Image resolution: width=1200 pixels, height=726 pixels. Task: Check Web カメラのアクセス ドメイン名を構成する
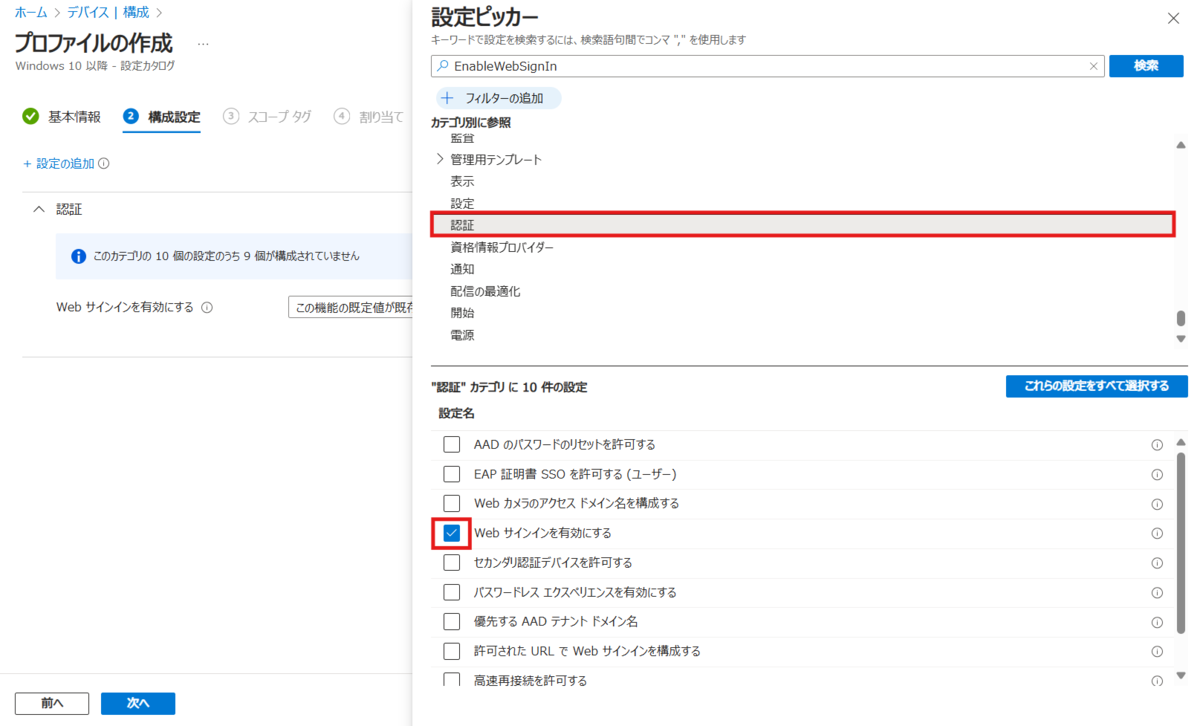pos(452,503)
